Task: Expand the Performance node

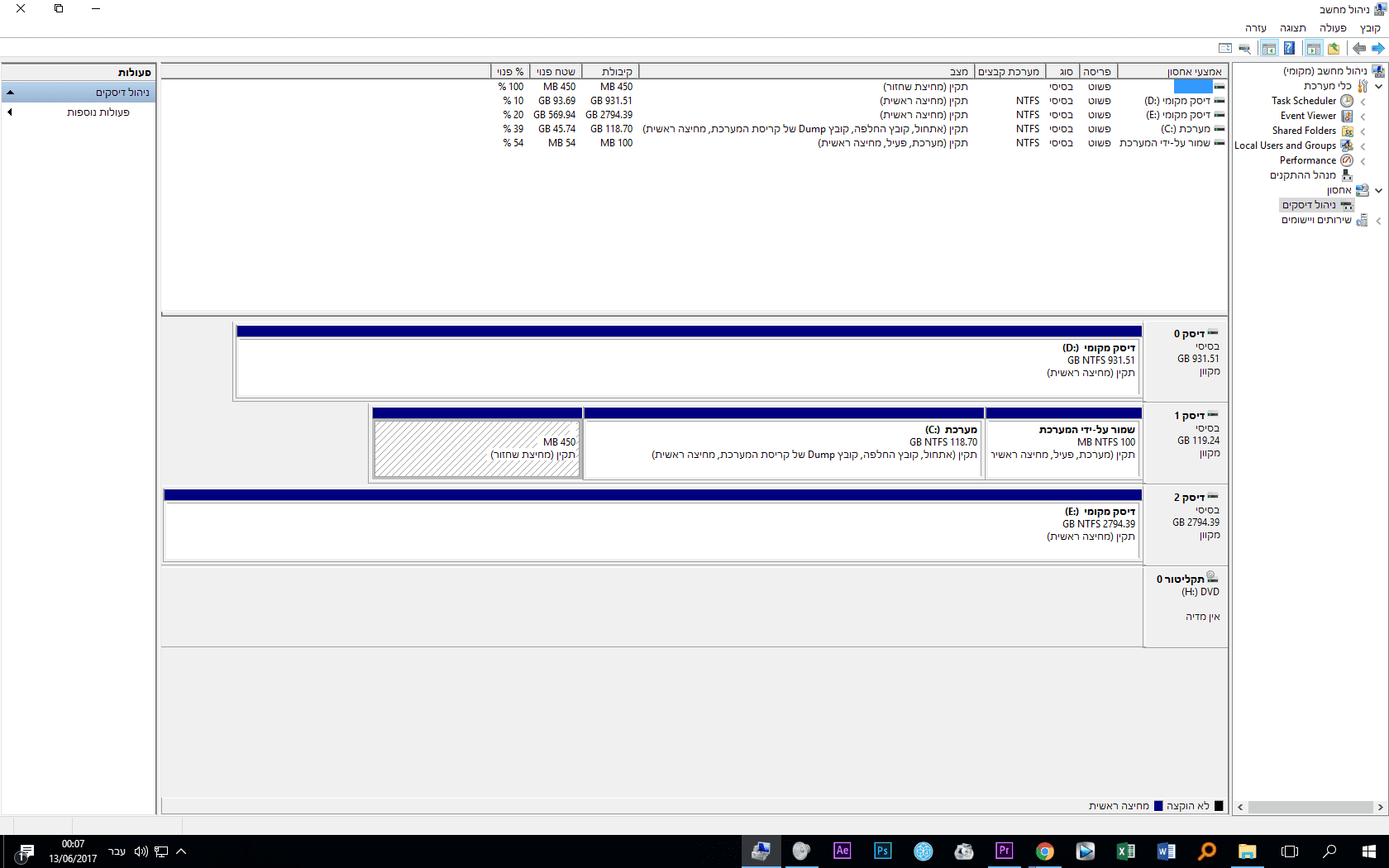Action: tap(1363, 161)
